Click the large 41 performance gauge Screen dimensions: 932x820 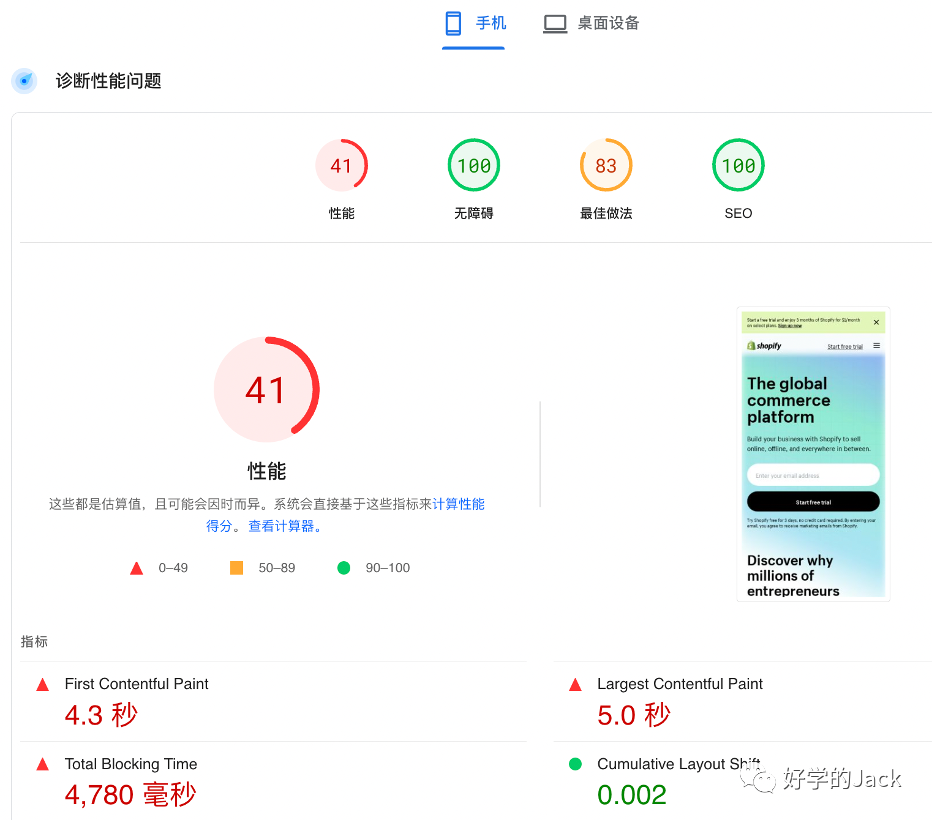[266, 390]
